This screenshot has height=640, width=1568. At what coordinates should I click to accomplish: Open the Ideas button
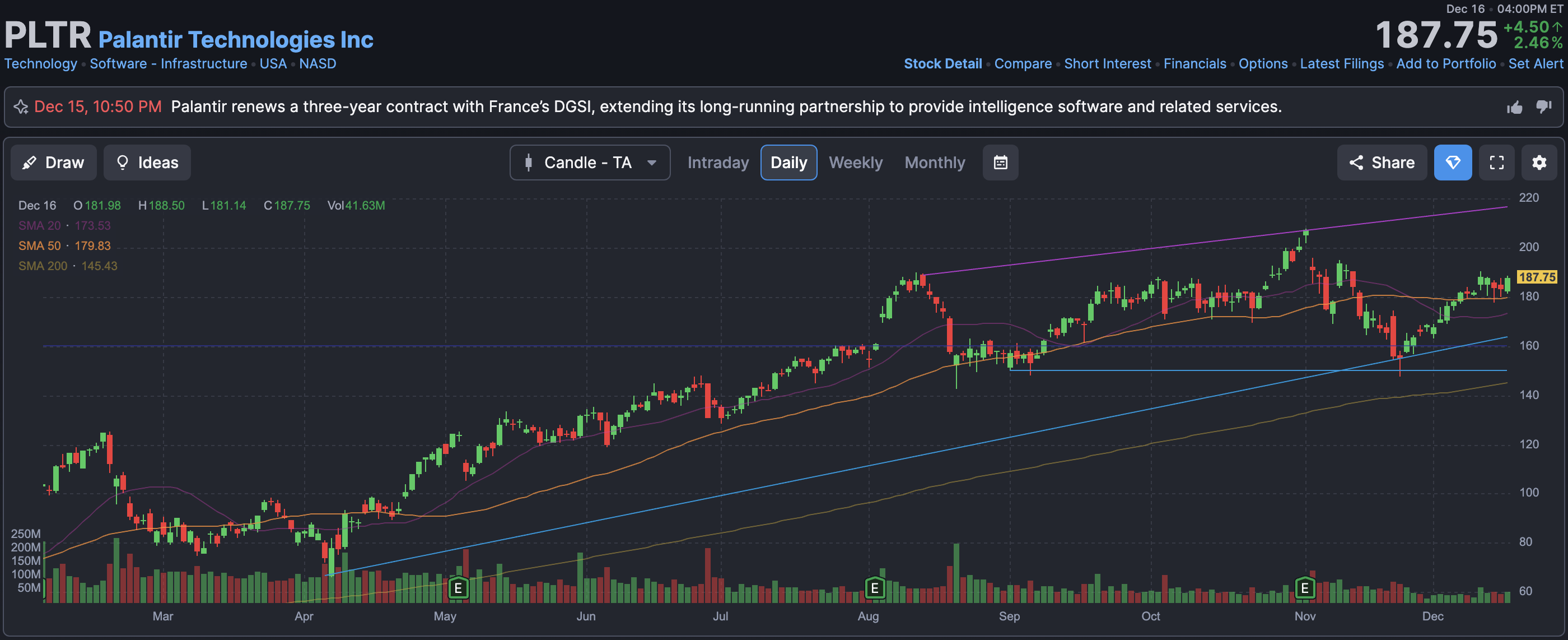click(147, 163)
